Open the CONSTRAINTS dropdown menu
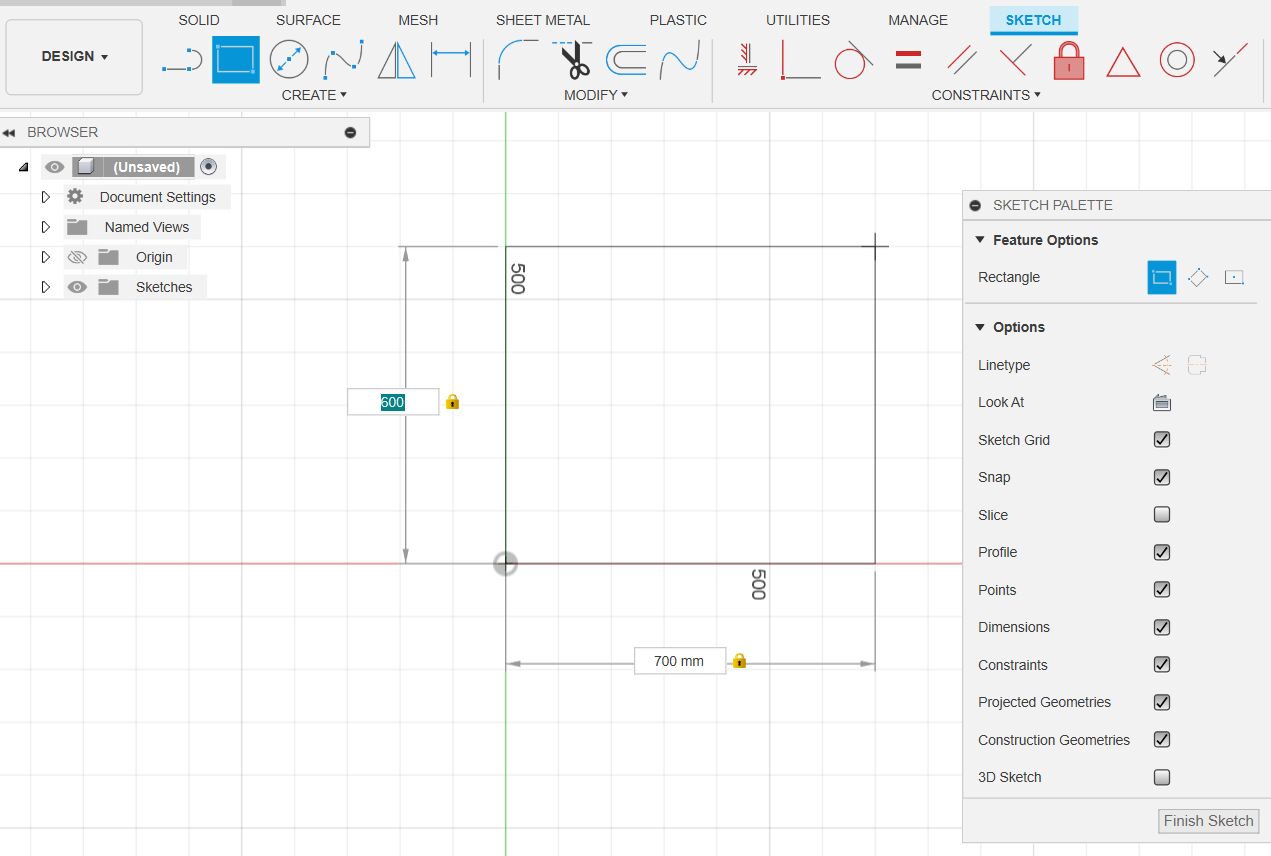The image size is (1271, 856). pos(986,95)
